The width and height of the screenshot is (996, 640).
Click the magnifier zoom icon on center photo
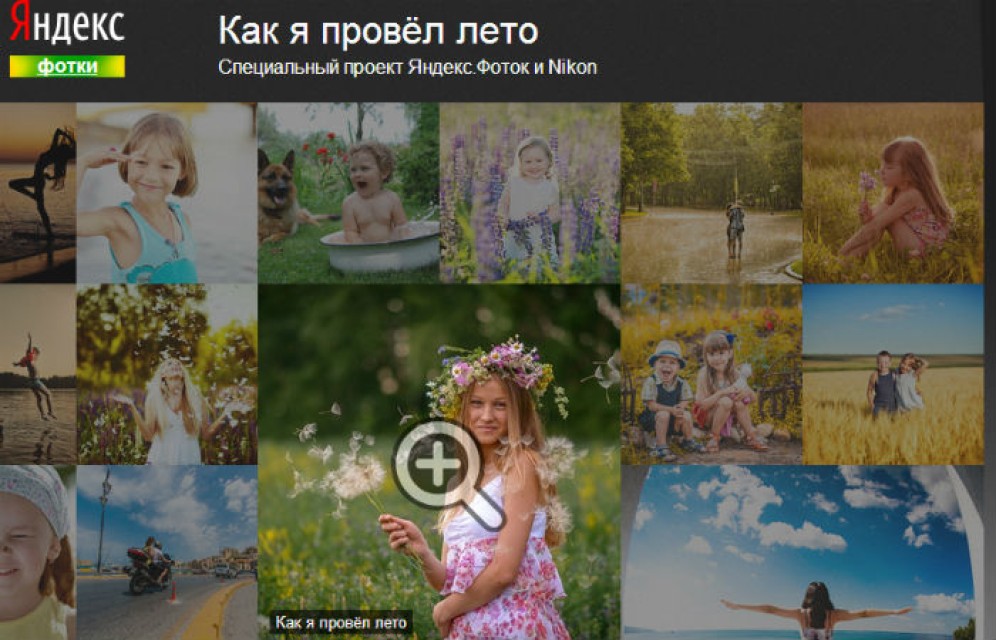[x=441, y=467]
